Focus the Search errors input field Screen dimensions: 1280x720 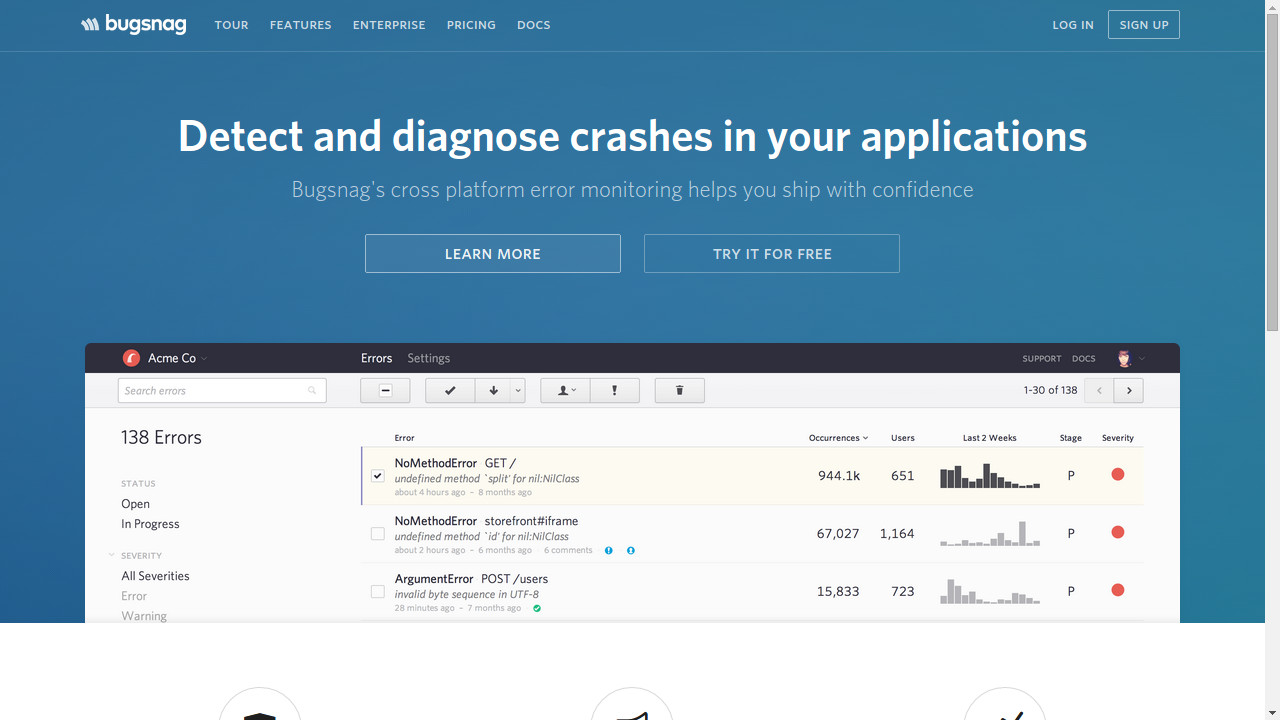222,391
